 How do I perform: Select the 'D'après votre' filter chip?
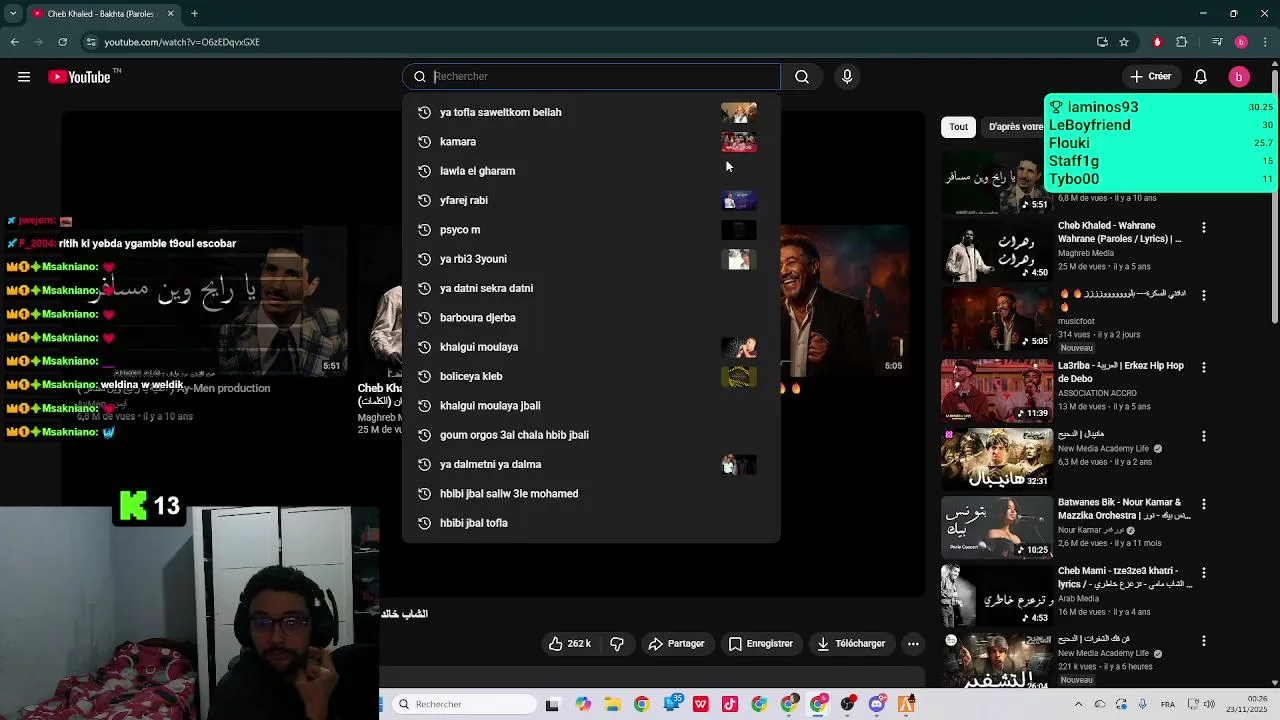tap(1013, 127)
